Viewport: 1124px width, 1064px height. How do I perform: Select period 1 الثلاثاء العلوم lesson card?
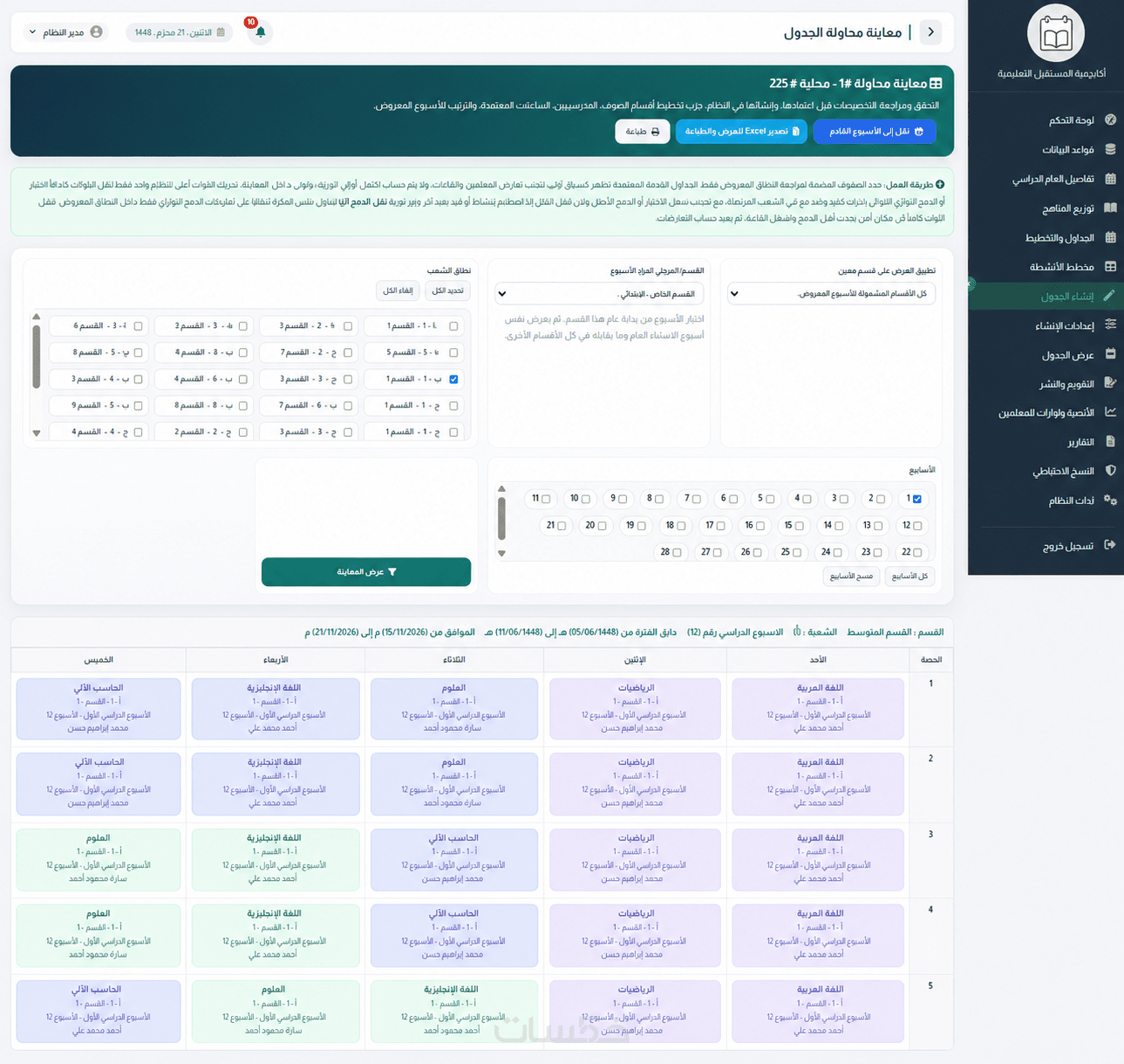[453, 708]
